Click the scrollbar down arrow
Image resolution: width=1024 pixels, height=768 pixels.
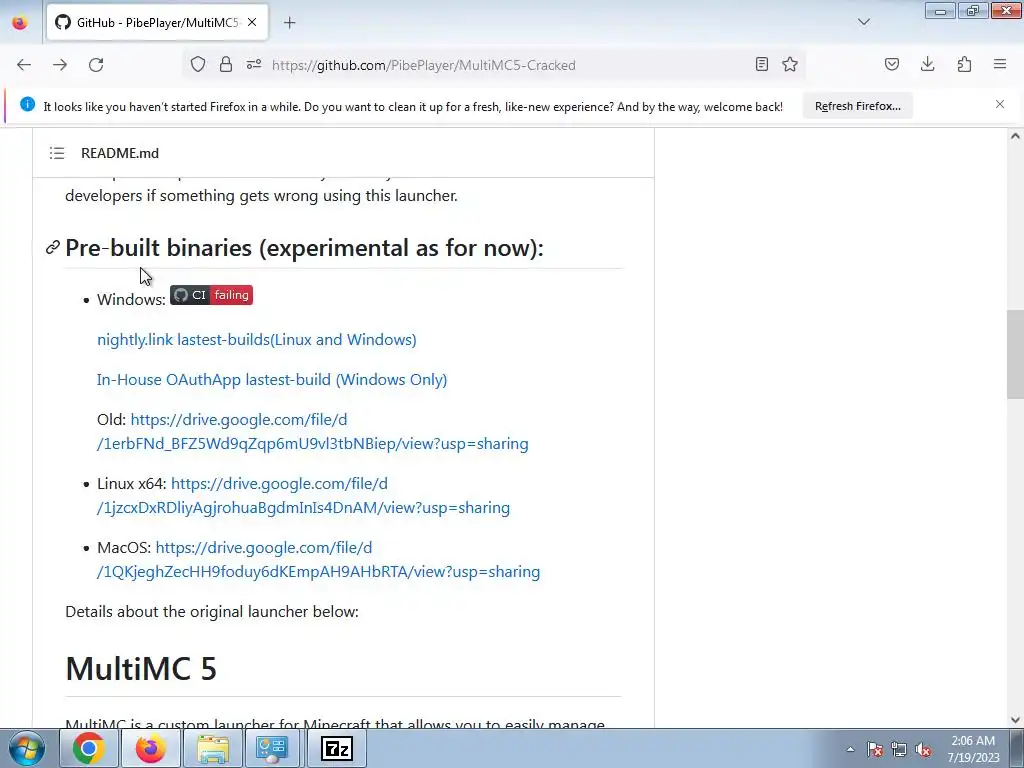pyautogui.click(x=1015, y=720)
